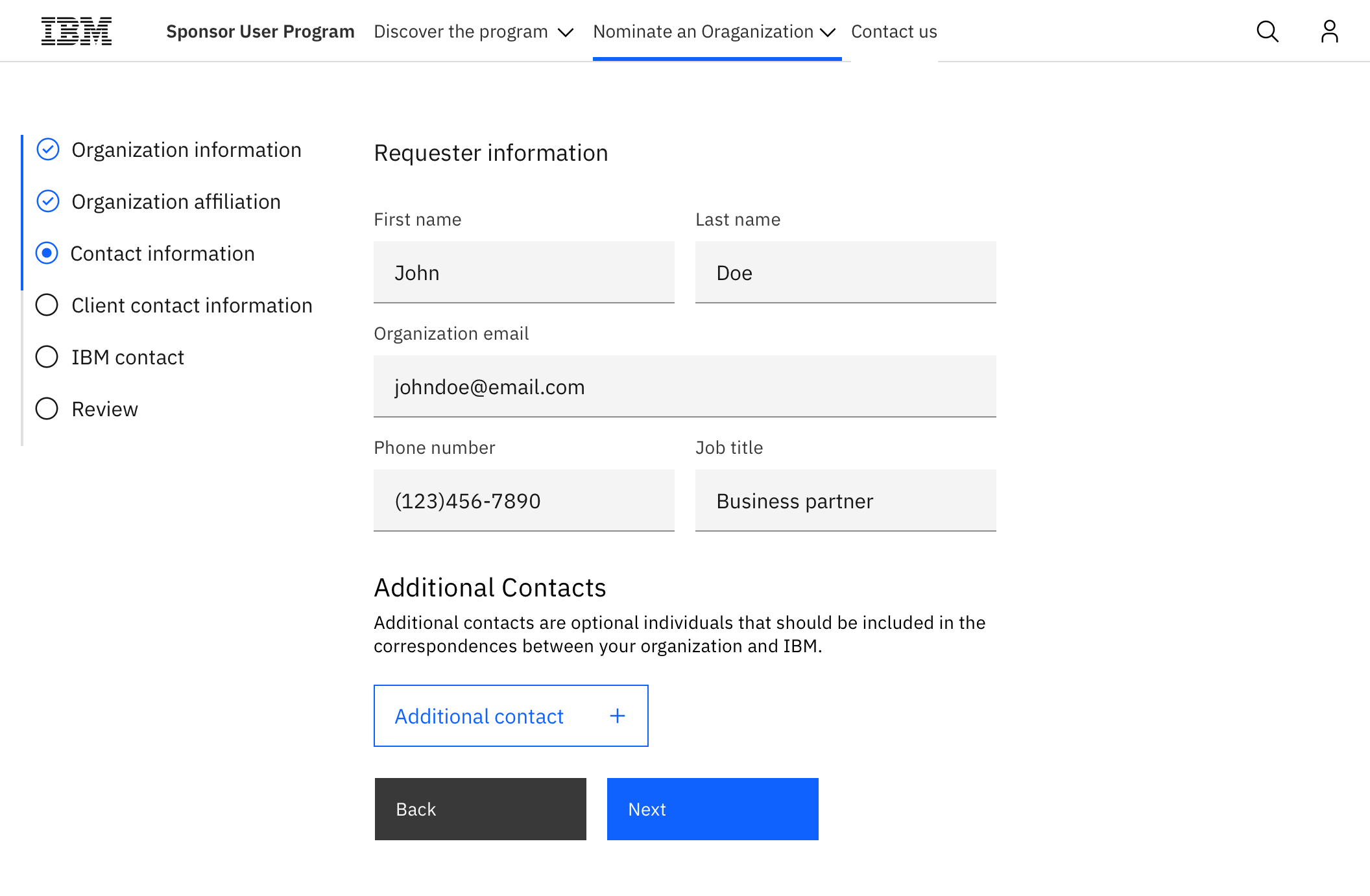
Task: Expand the Discover the program chevron
Action: pos(566,32)
